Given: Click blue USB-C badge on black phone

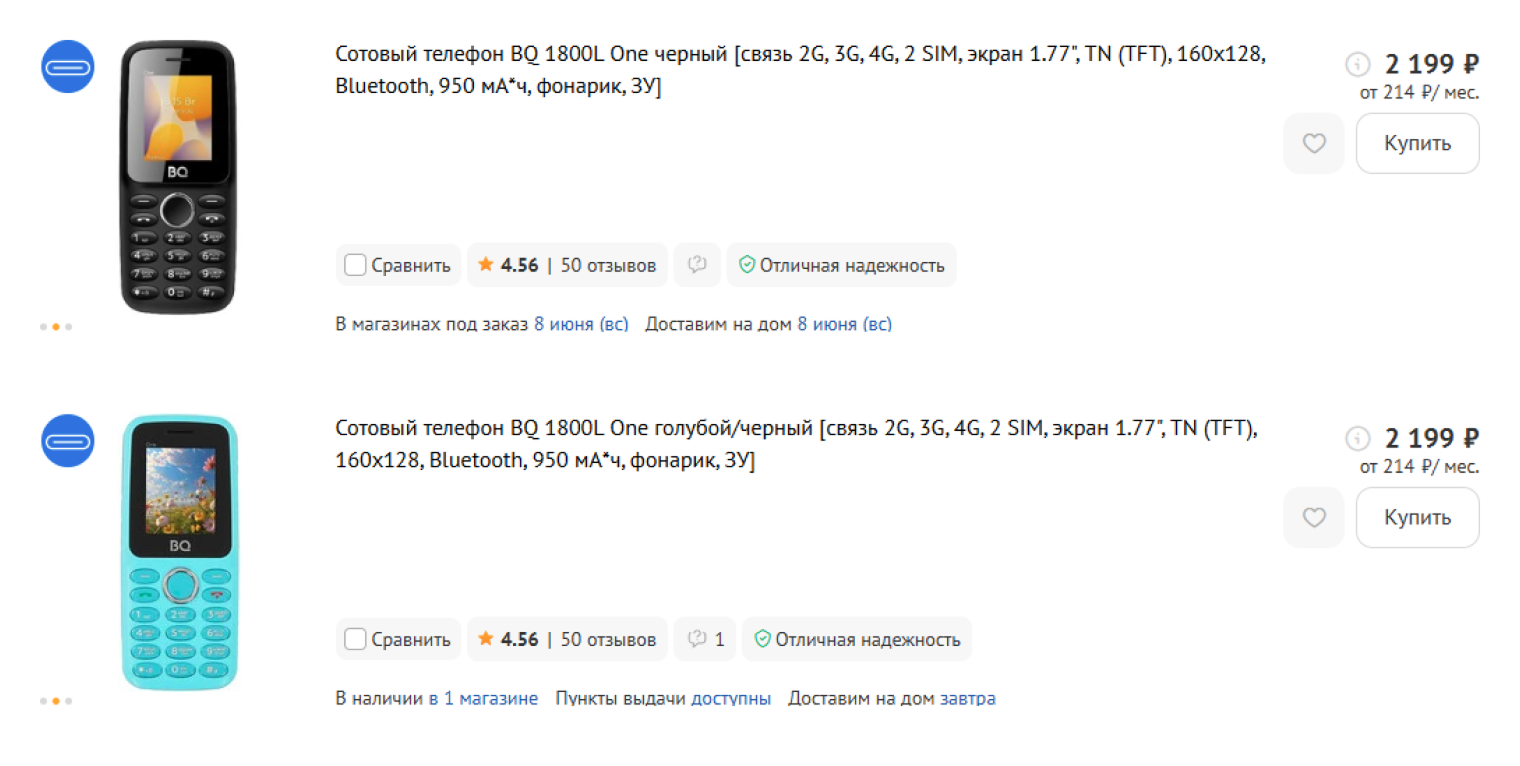Looking at the screenshot, I should [67, 67].
